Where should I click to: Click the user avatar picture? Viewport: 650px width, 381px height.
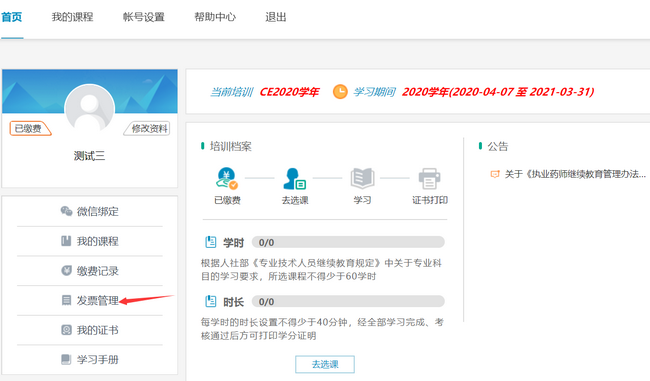(90, 109)
